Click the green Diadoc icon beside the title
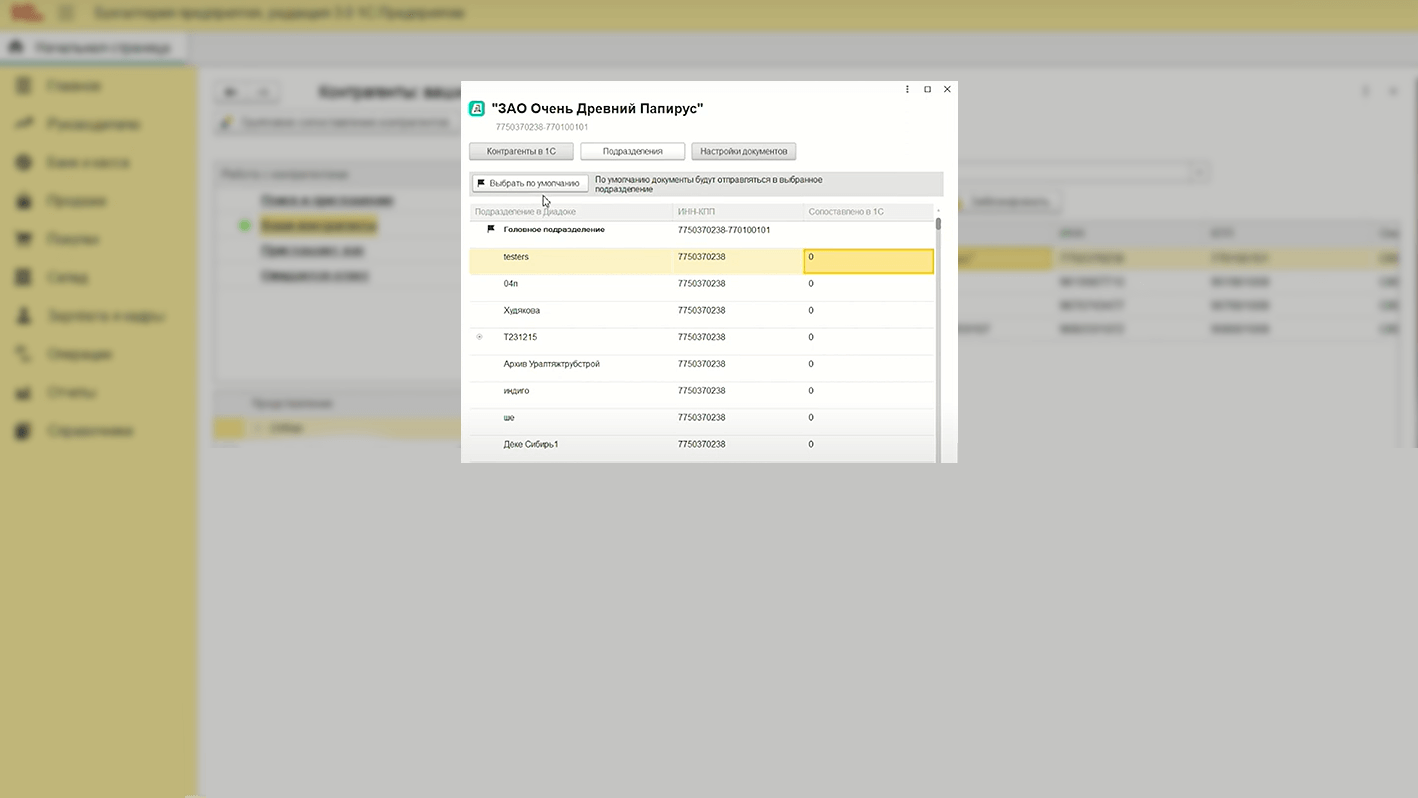 point(477,108)
